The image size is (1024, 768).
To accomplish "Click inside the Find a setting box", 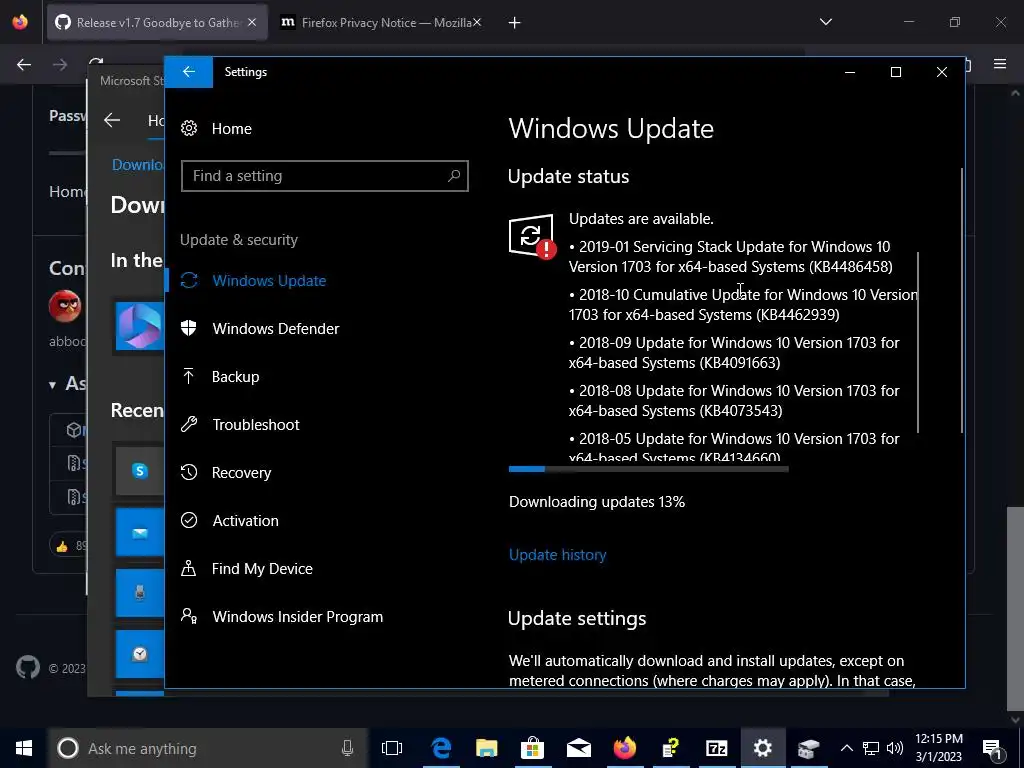I will pyautogui.click(x=325, y=176).
